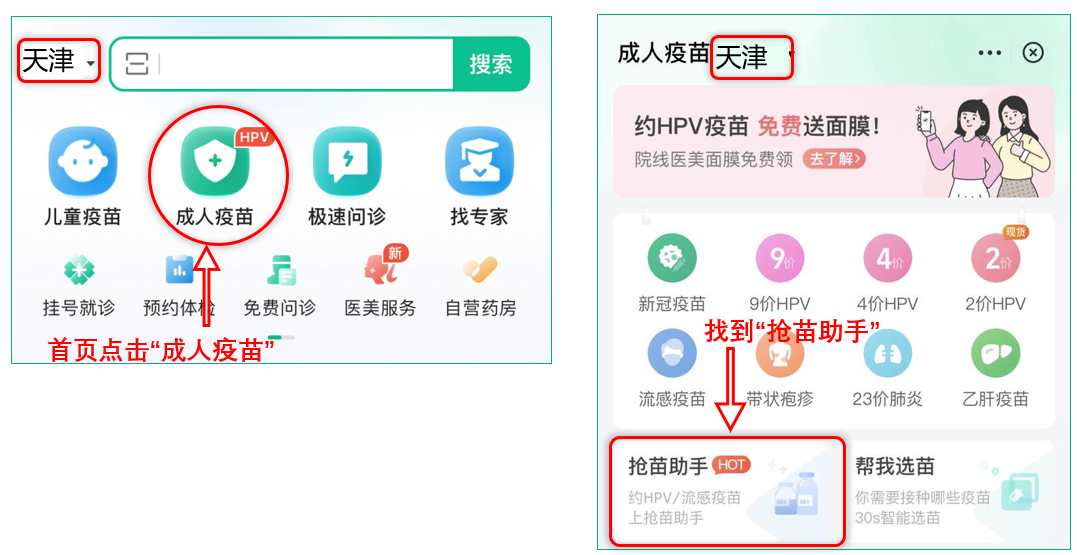Click the green 搜索 search button
Screen dimensions: 1077x555
(x=491, y=65)
